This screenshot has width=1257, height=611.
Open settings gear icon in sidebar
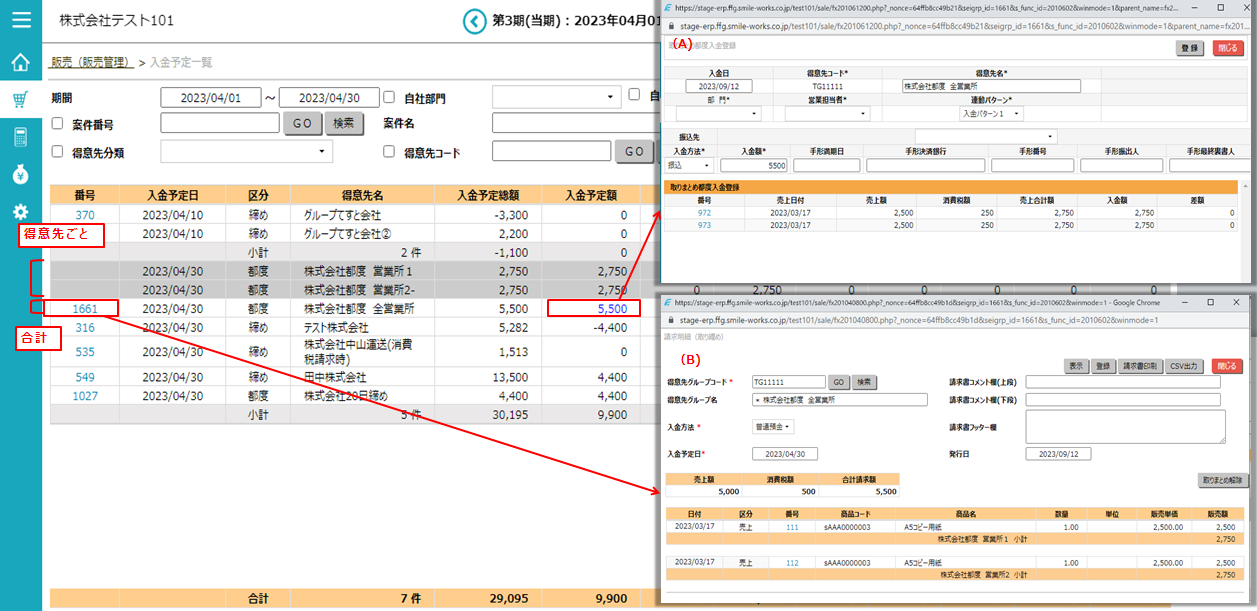[20, 212]
